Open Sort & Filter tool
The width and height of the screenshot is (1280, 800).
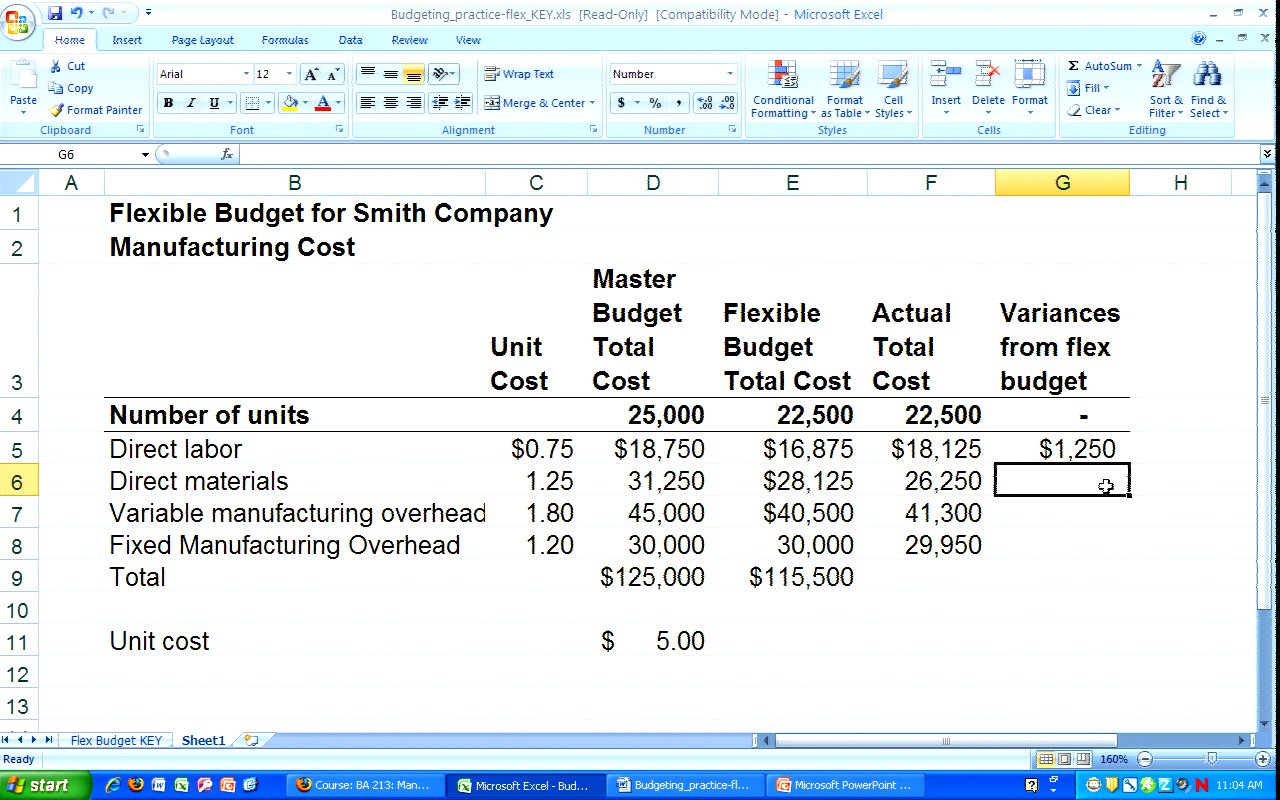click(1165, 90)
